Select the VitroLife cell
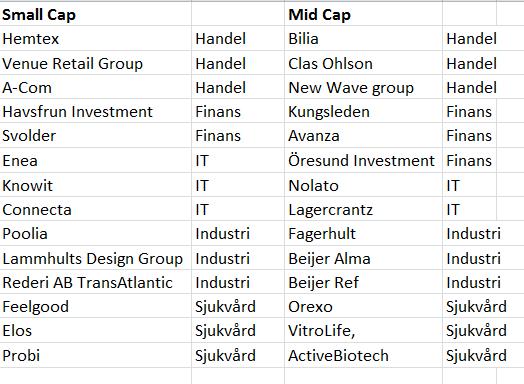The image size is (524, 384). (364, 331)
